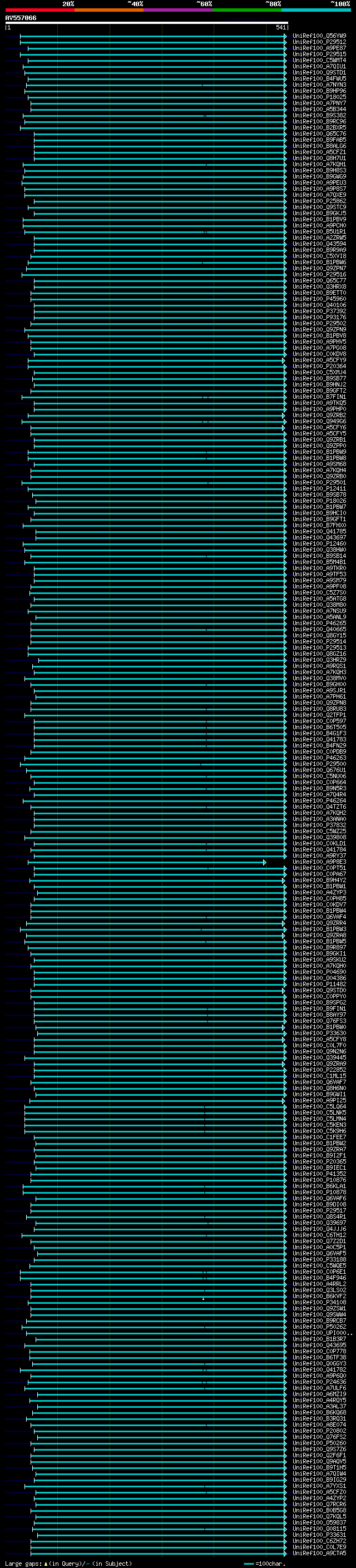
Task: Select hit label UniRef100_P29514
Action: tap(319, 641)
